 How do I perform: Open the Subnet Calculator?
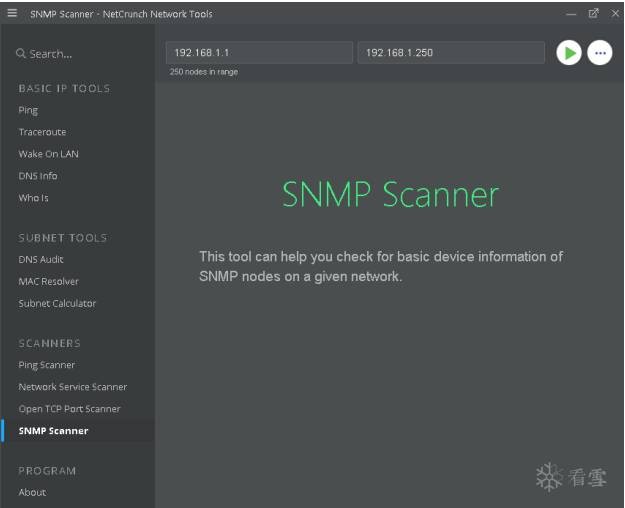(57, 304)
